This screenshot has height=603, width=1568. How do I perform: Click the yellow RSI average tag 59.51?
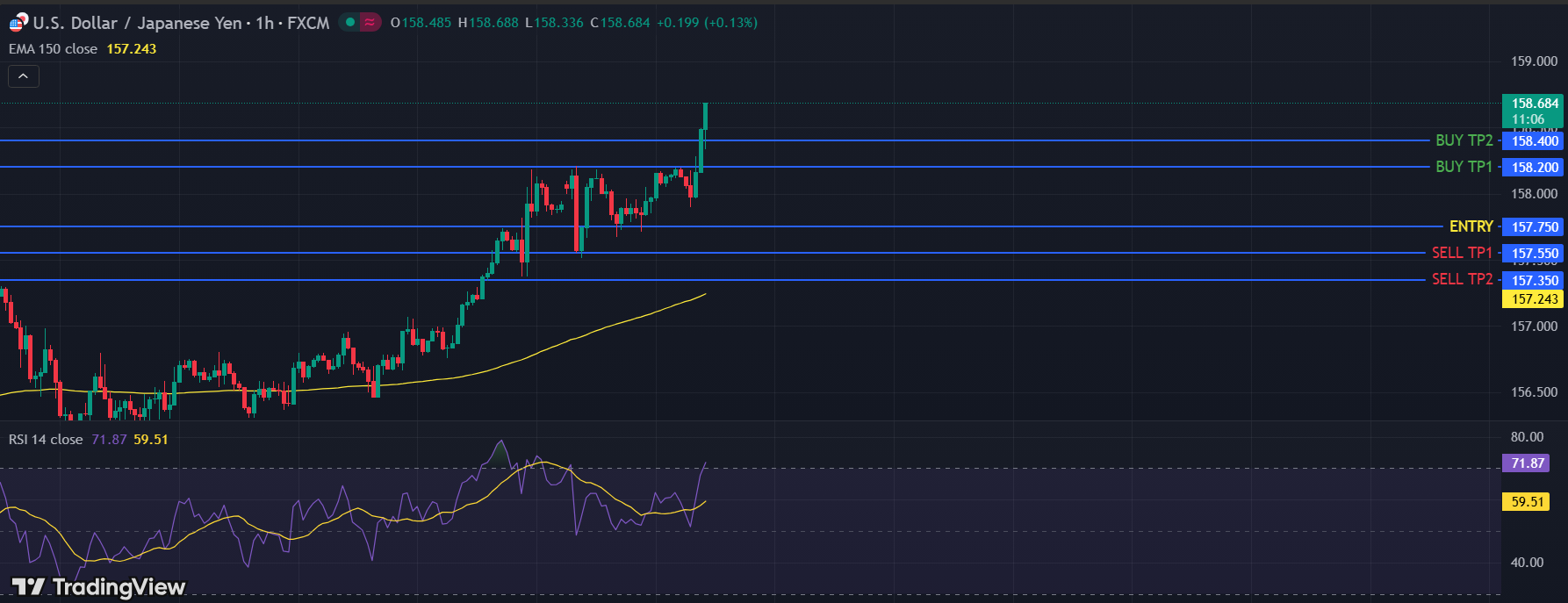(x=1528, y=502)
